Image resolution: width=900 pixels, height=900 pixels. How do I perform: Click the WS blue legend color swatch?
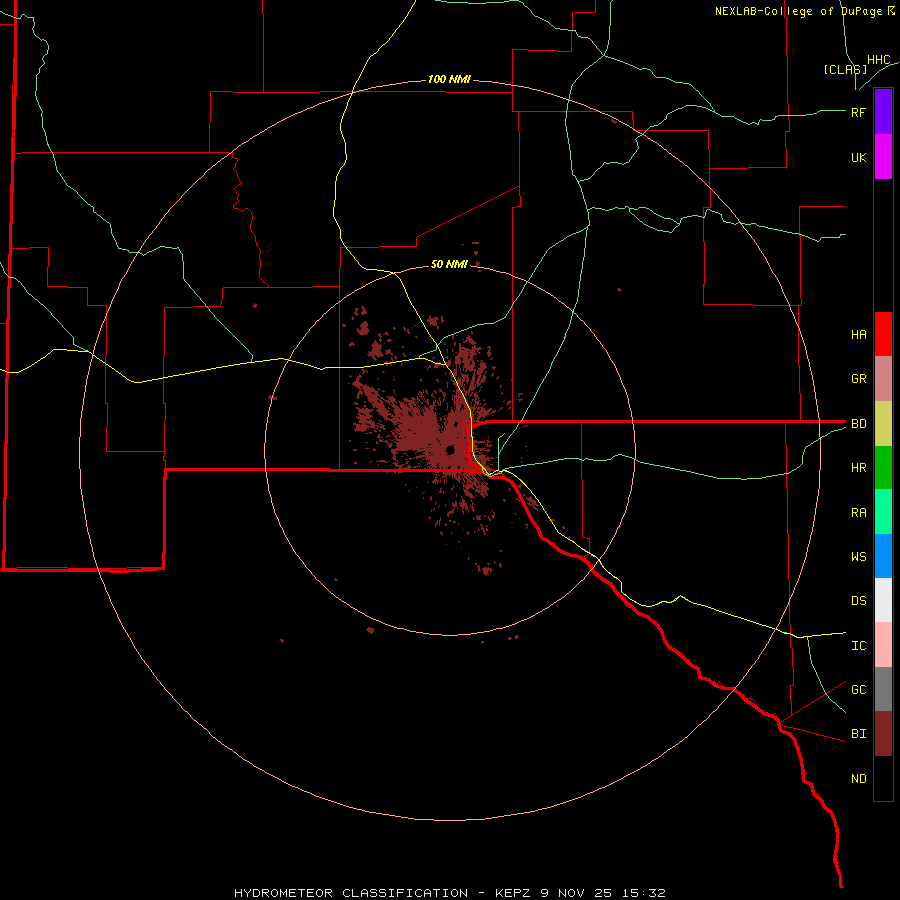click(x=883, y=556)
